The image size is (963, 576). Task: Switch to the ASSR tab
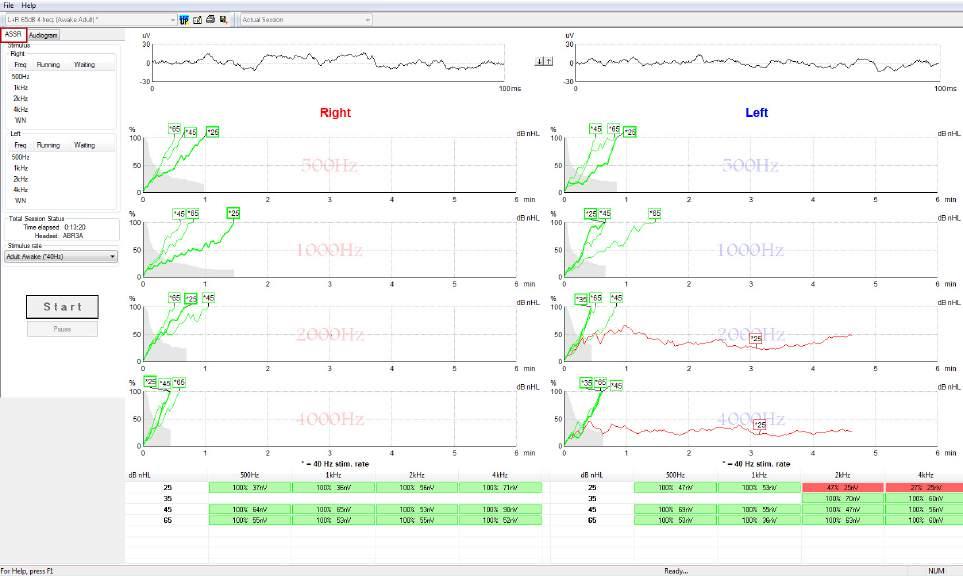point(14,34)
